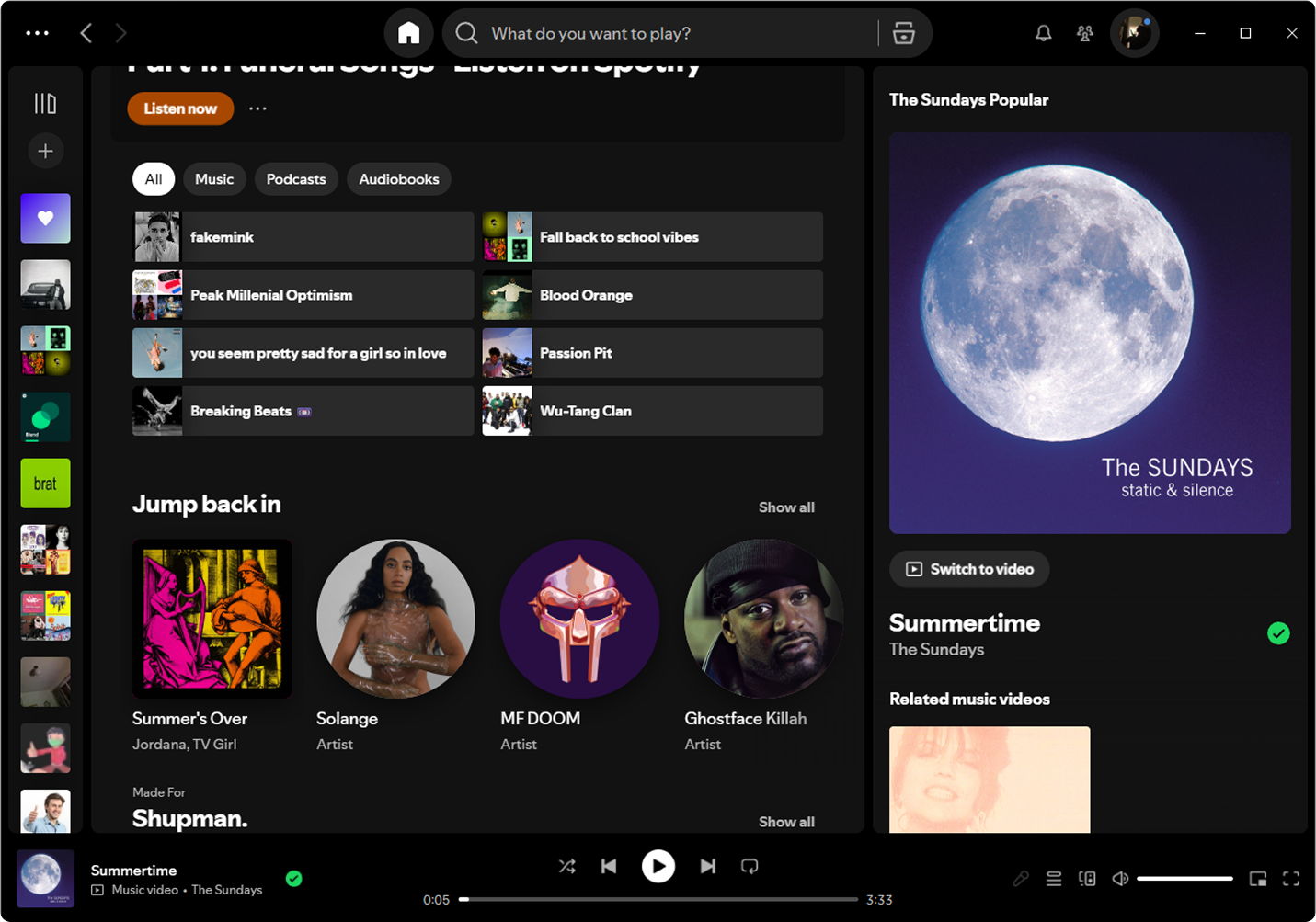Open the Solange artist card

395,646
